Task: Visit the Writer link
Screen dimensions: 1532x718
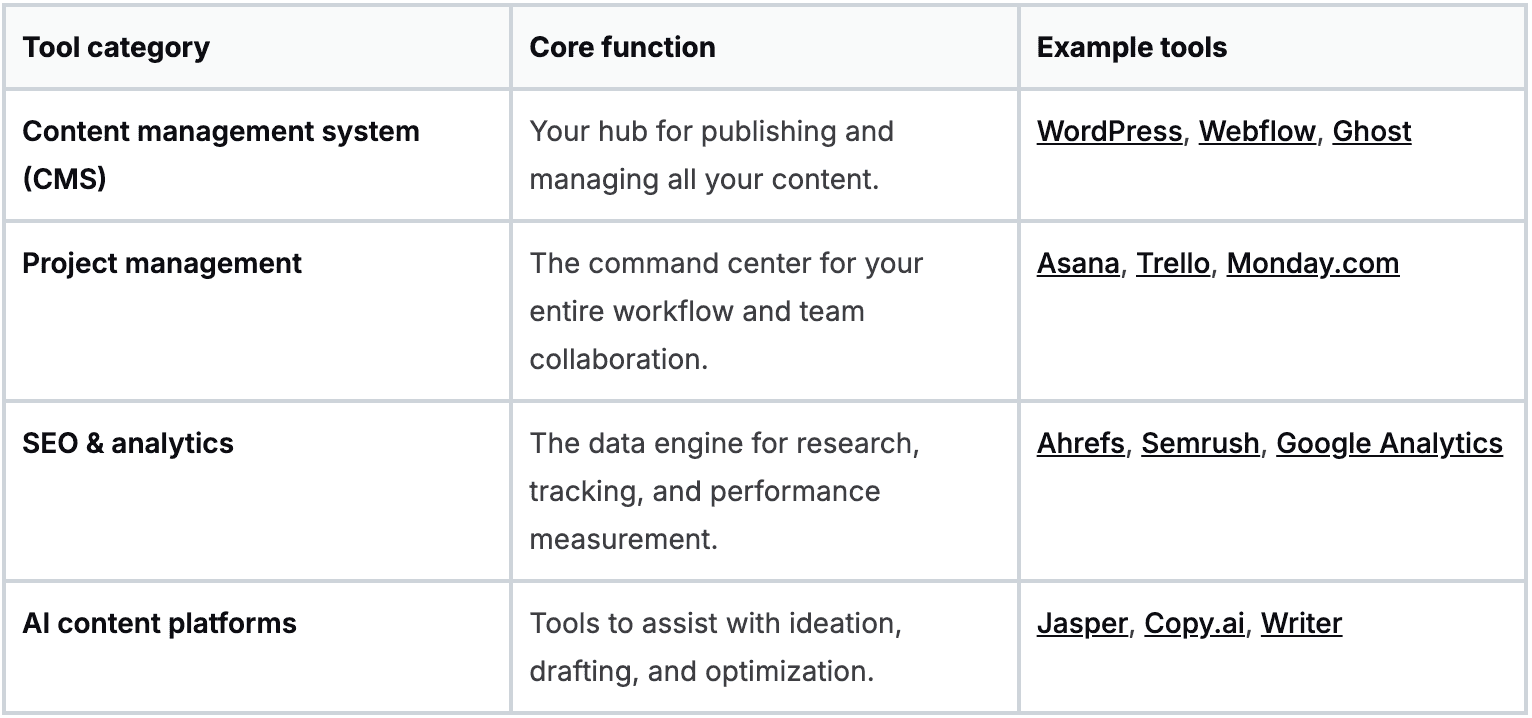Action: coord(1301,624)
